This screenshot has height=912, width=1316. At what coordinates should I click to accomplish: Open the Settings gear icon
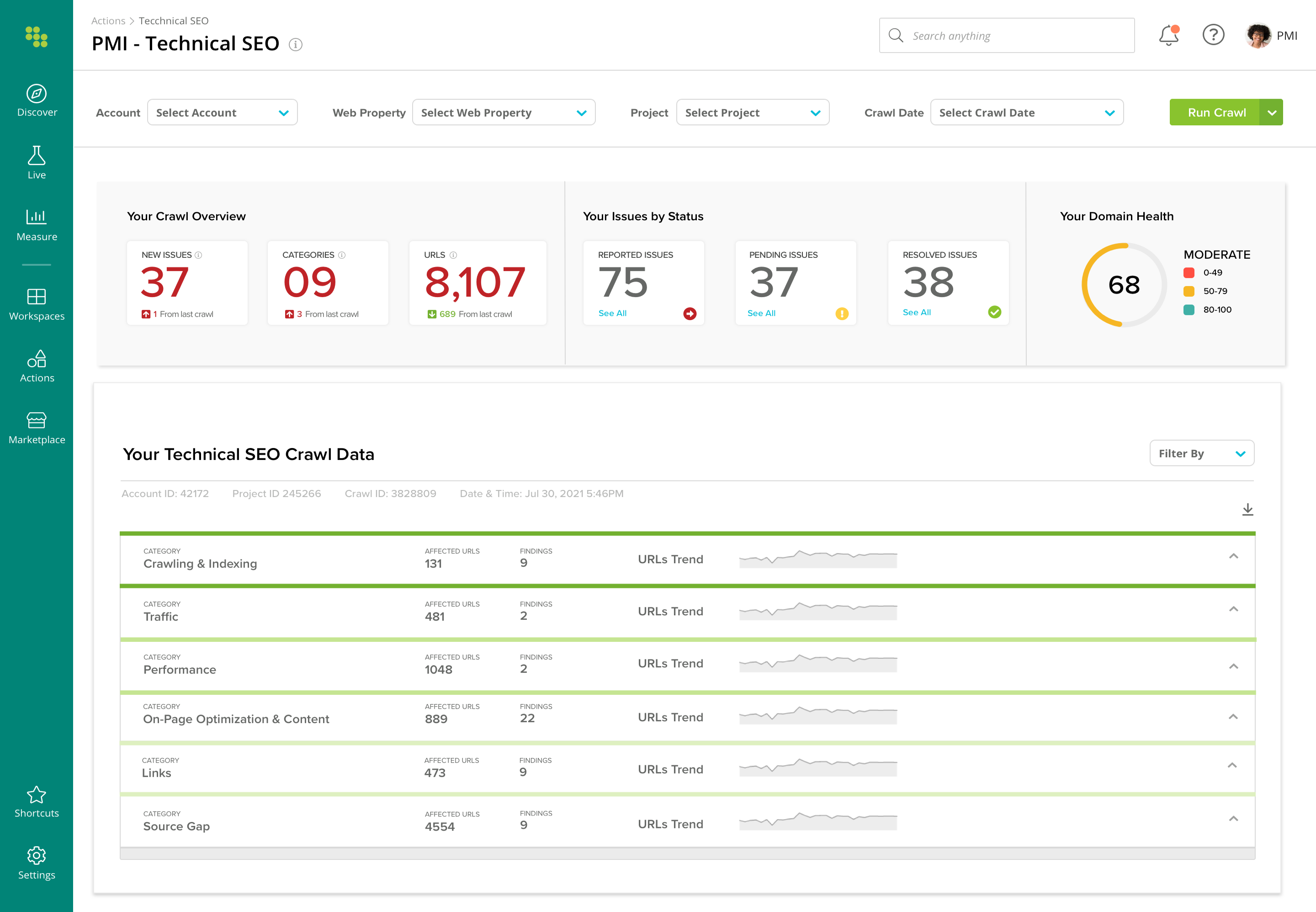37,855
